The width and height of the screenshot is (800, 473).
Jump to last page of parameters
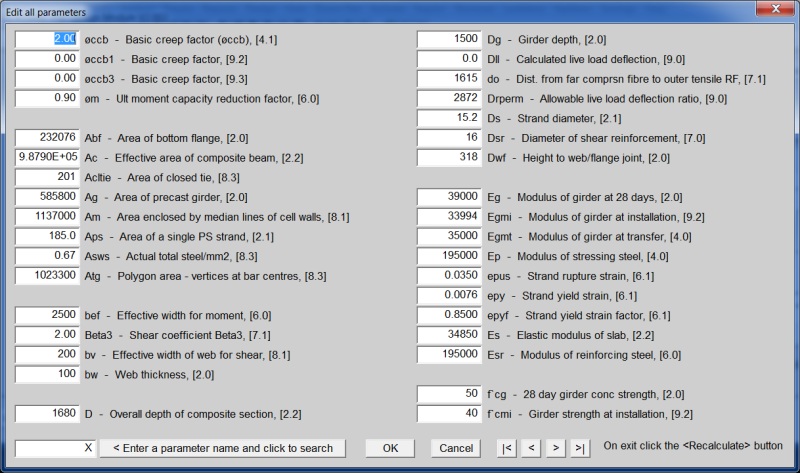pos(579,447)
